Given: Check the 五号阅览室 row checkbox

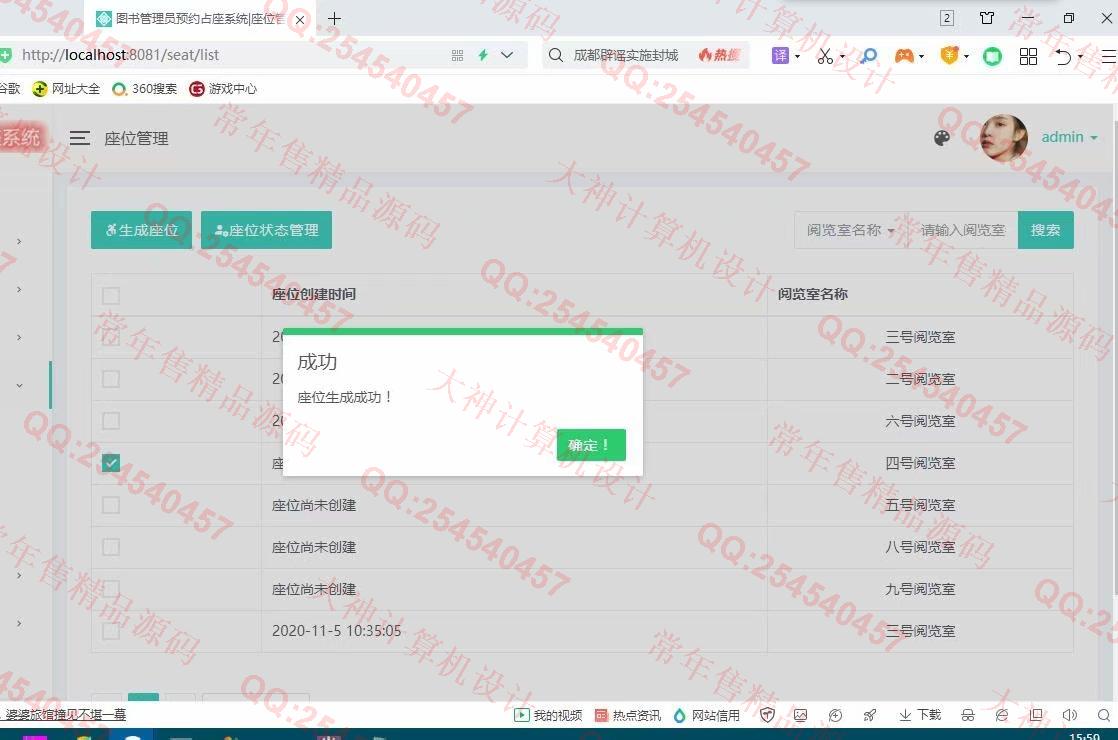Looking at the screenshot, I should click(111, 505).
